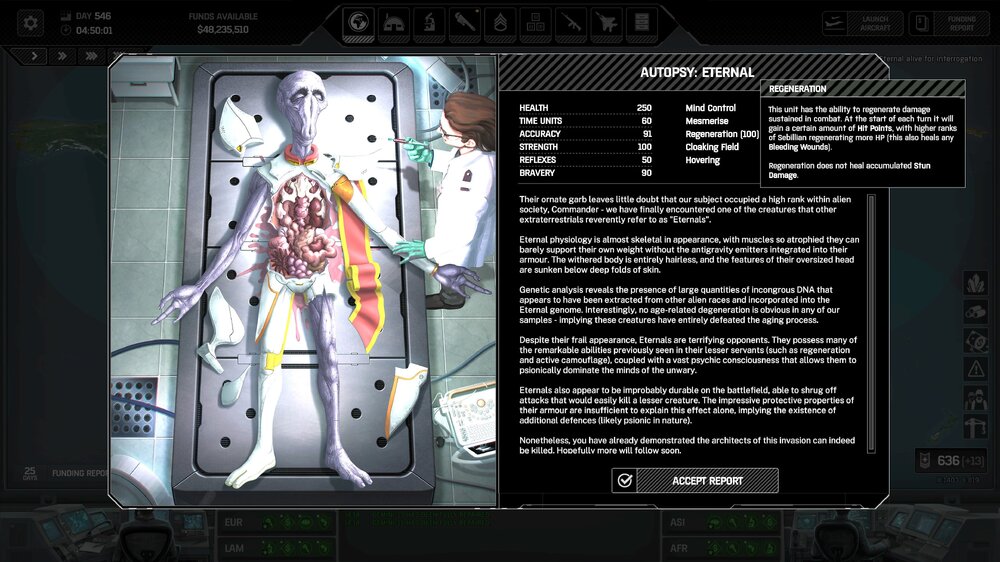This screenshot has height=562, width=1000.
Task: Open the archive cabinet screen
Action: (x=642, y=23)
